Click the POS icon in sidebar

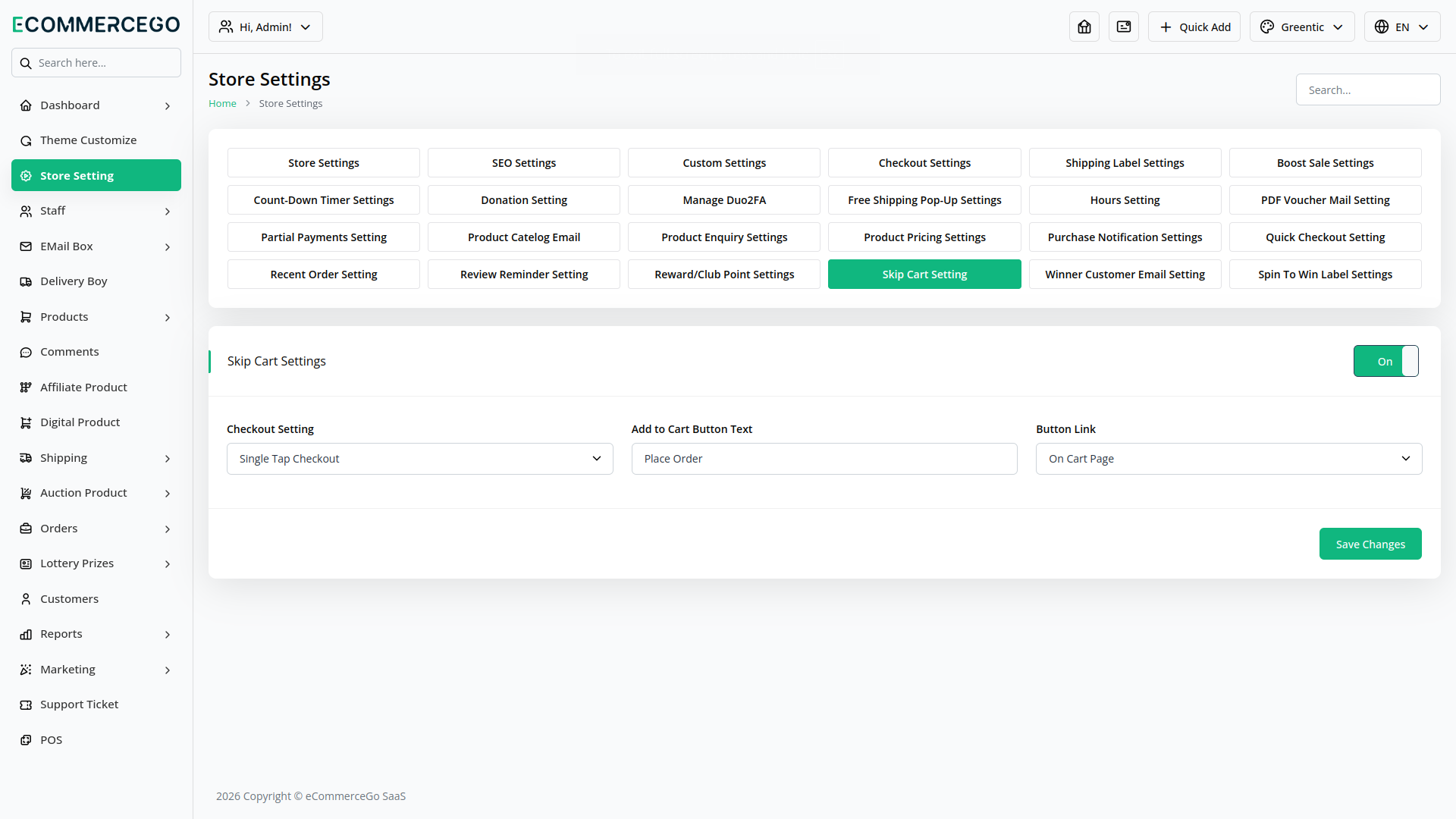(26, 740)
